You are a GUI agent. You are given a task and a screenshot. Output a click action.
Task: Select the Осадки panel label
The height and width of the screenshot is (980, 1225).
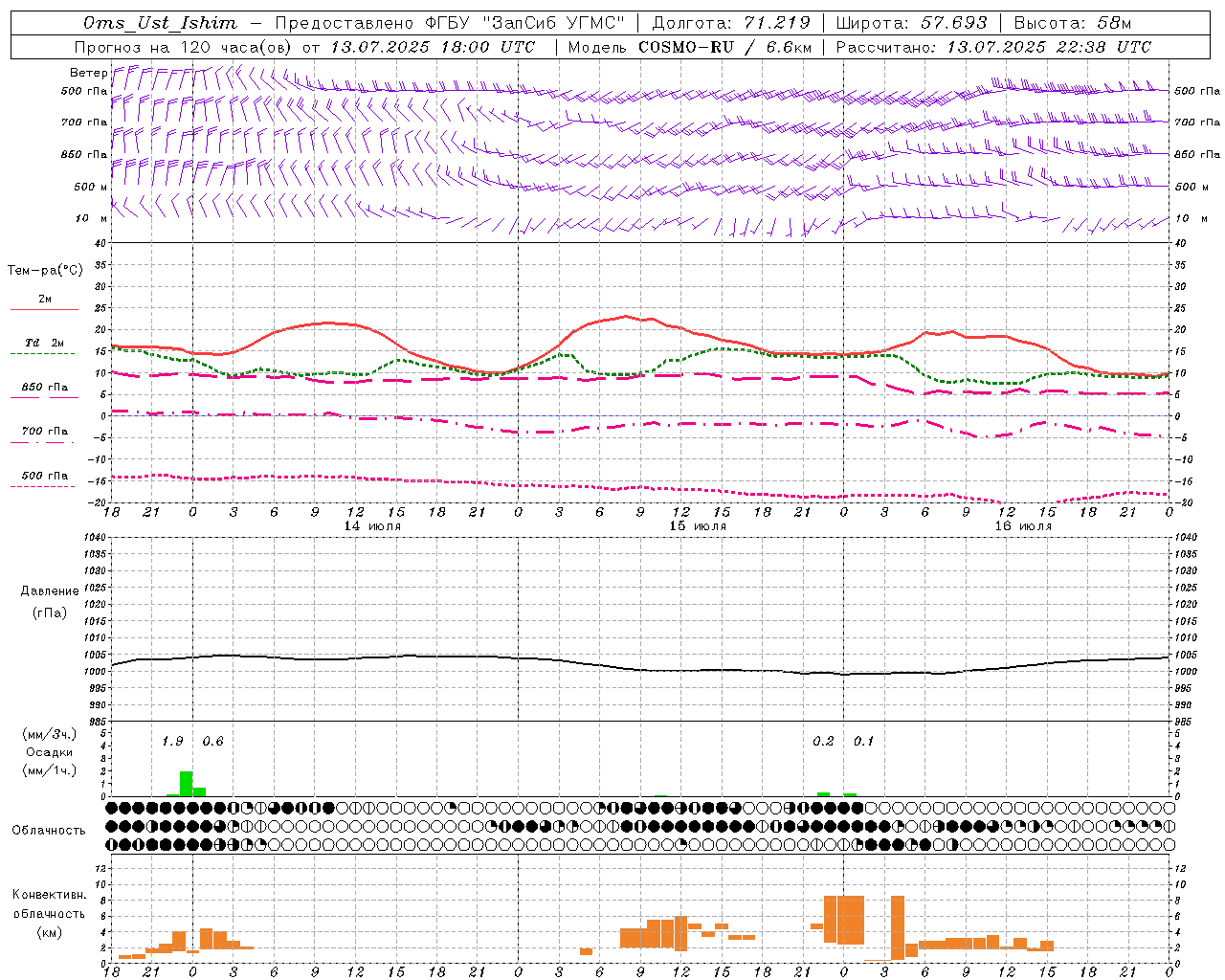pos(49,752)
